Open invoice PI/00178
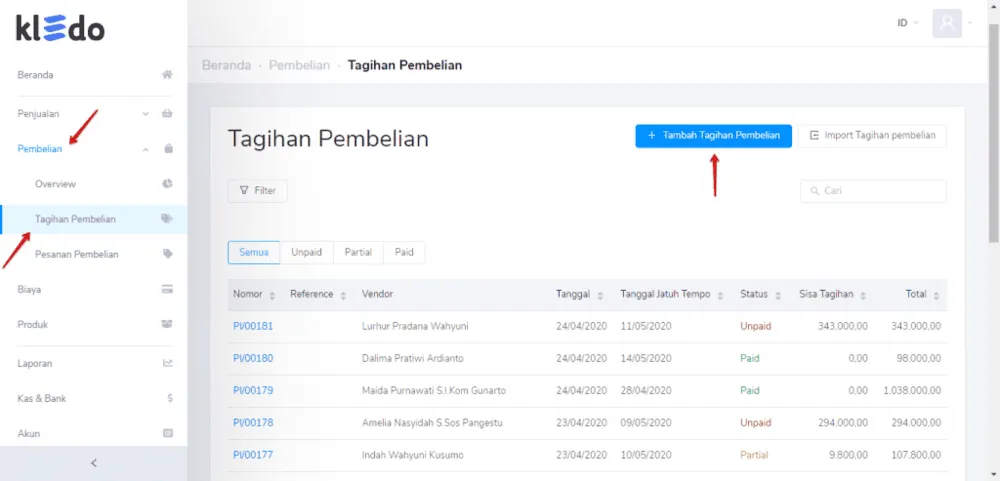1000x481 pixels. (253, 422)
